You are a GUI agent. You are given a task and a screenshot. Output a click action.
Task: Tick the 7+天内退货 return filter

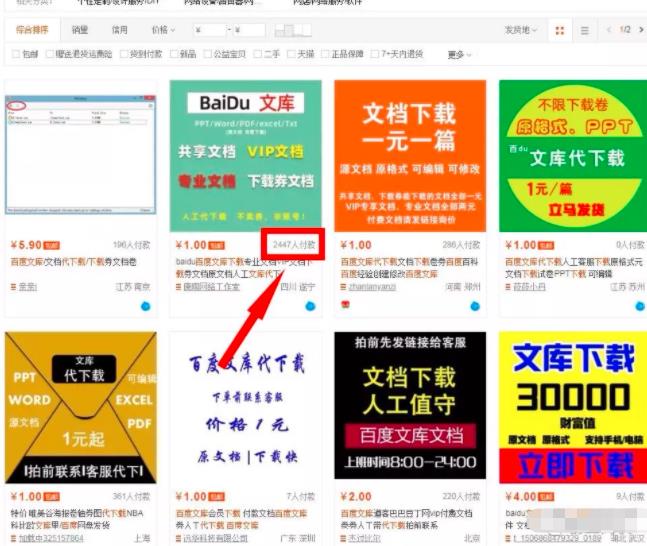pos(374,54)
